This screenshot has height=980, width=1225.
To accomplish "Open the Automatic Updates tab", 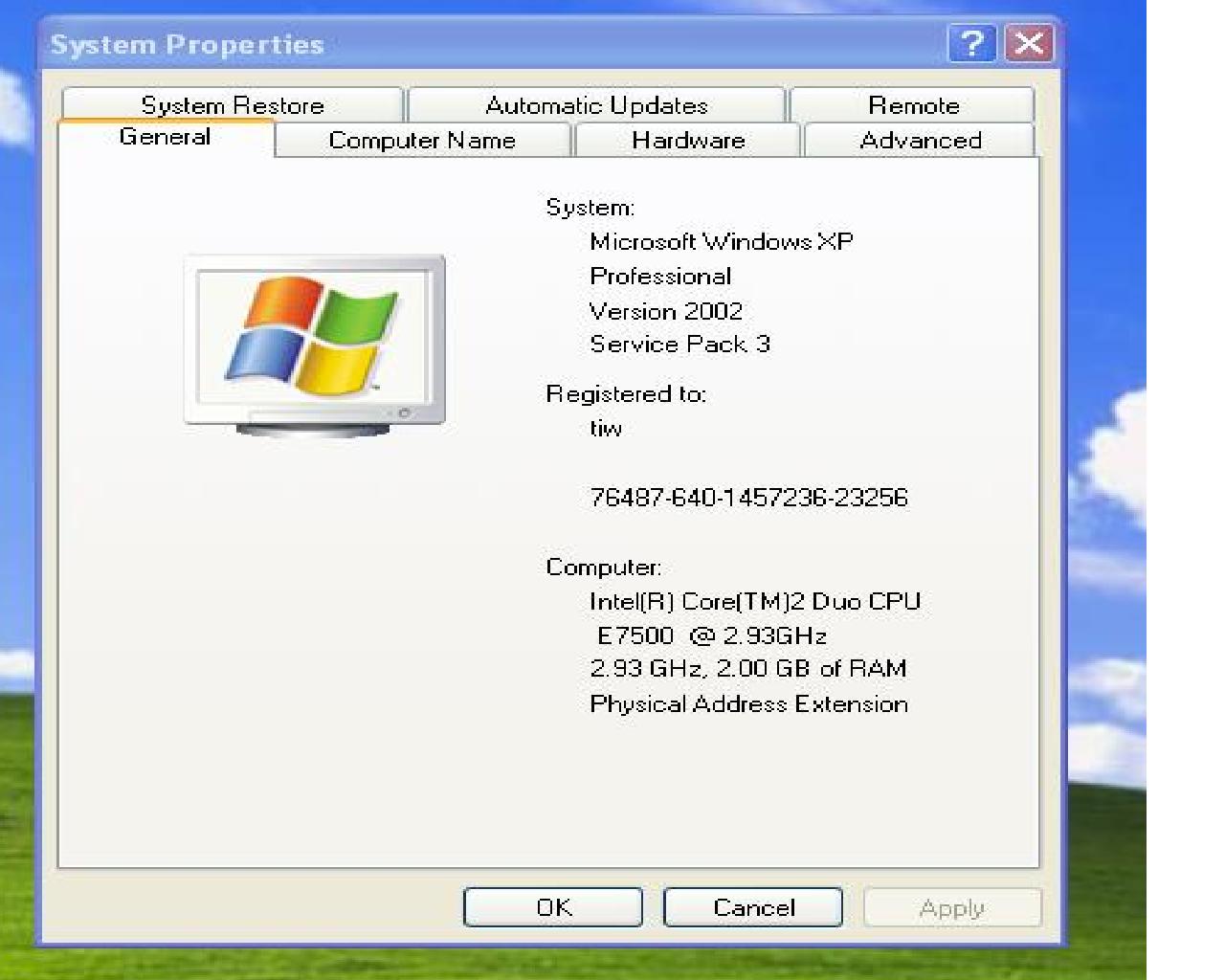I will (x=596, y=104).
